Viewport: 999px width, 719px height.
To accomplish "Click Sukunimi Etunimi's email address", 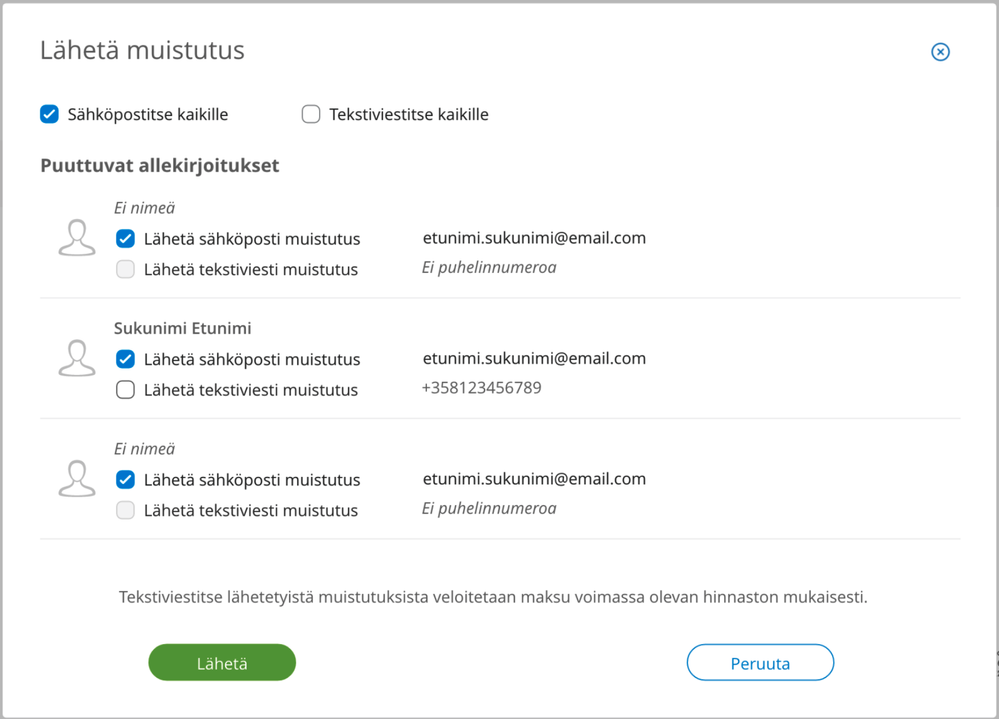I will (x=534, y=358).
